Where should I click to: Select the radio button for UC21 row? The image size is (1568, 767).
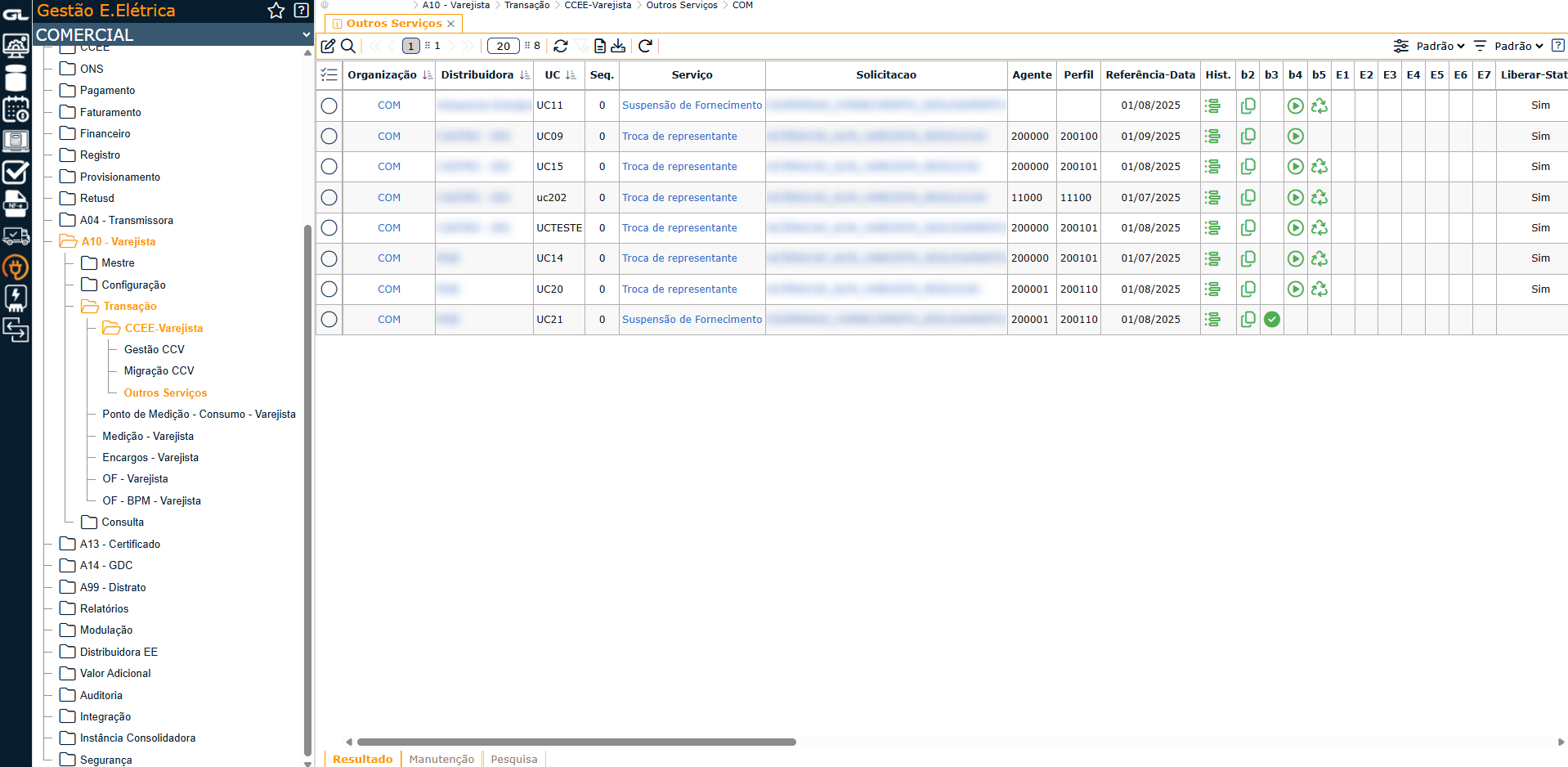point(329,320)
